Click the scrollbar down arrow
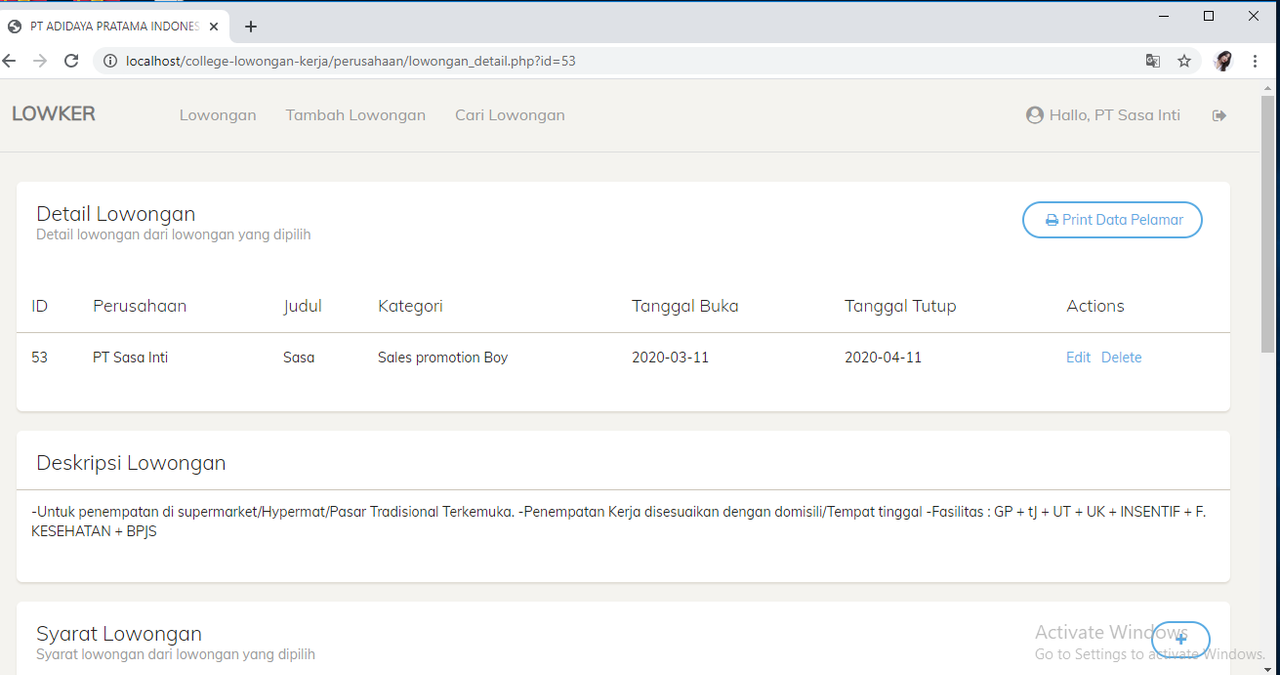 (1268, 668)
